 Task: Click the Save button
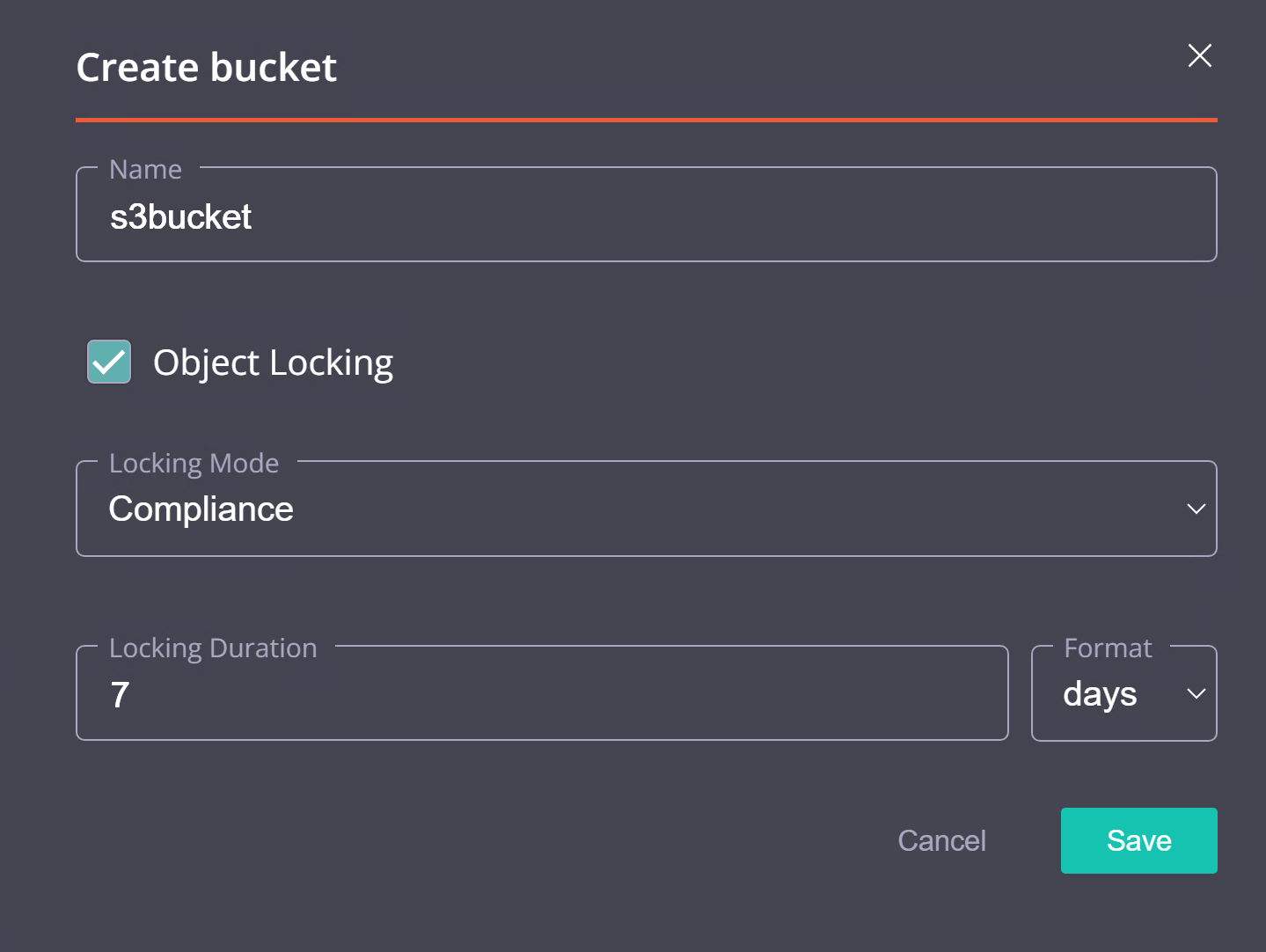point(1138,840)
